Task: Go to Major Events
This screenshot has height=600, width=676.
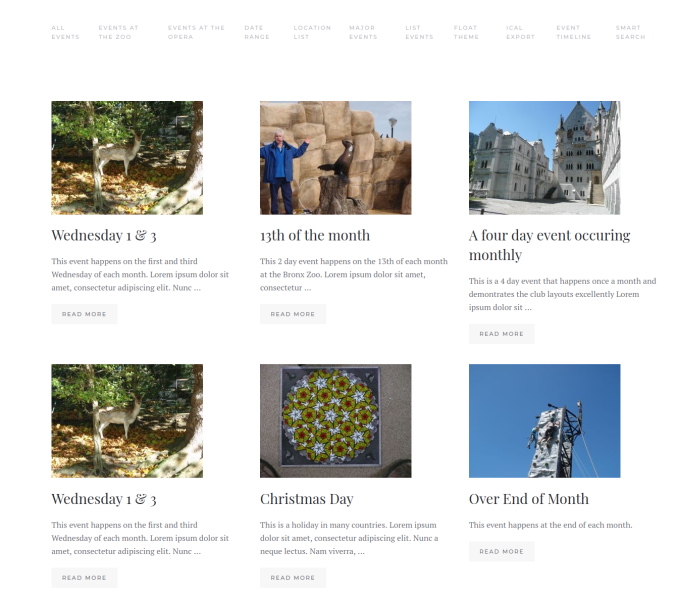Action: 363,32
